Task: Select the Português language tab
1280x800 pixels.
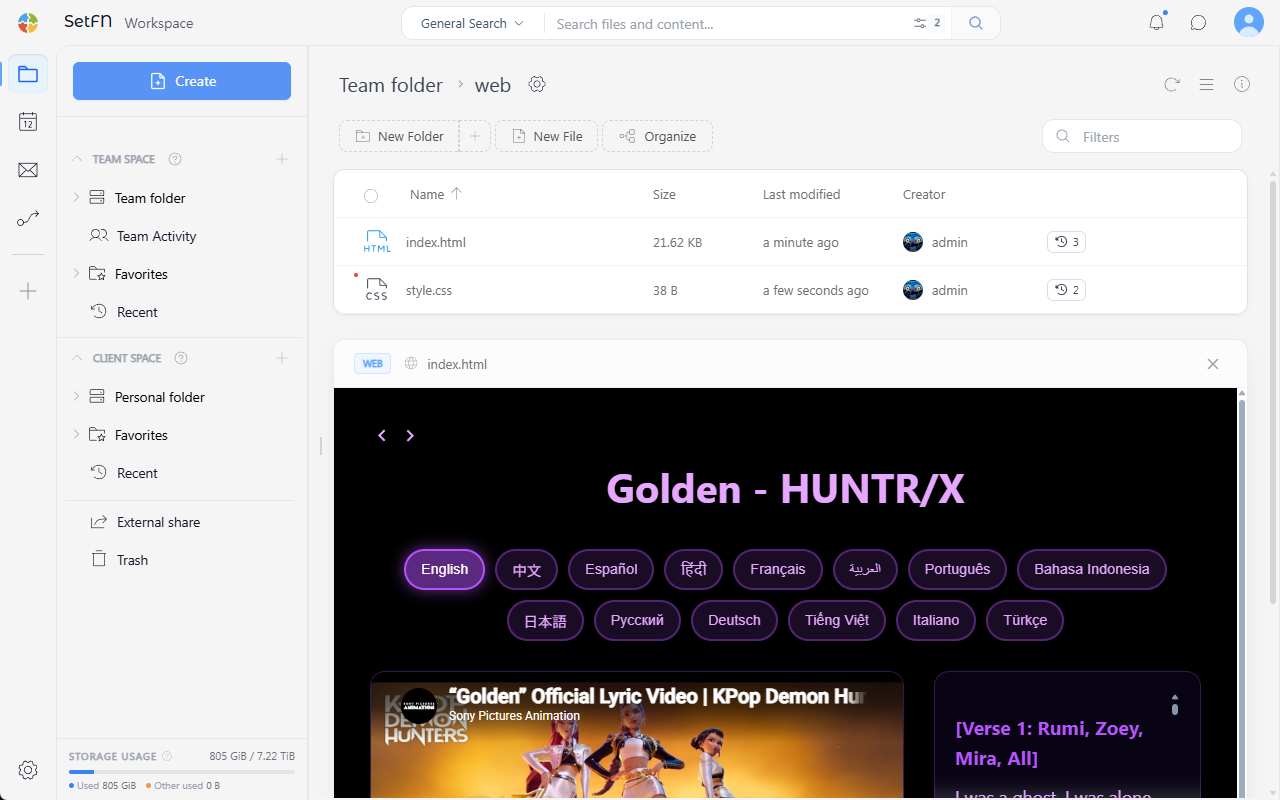Action: [x=957, y=569]
